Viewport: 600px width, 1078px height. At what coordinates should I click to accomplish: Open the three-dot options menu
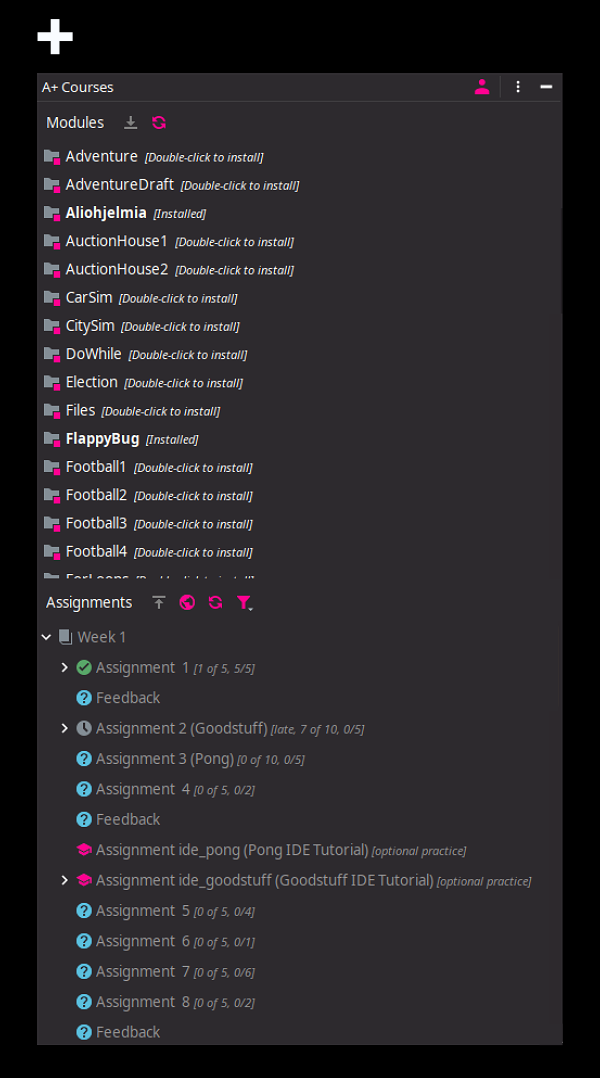tap(518, 87)
